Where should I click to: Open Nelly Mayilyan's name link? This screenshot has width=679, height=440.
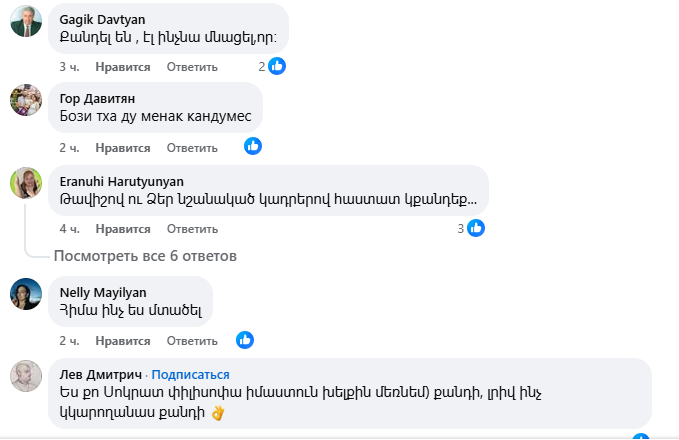103,292
